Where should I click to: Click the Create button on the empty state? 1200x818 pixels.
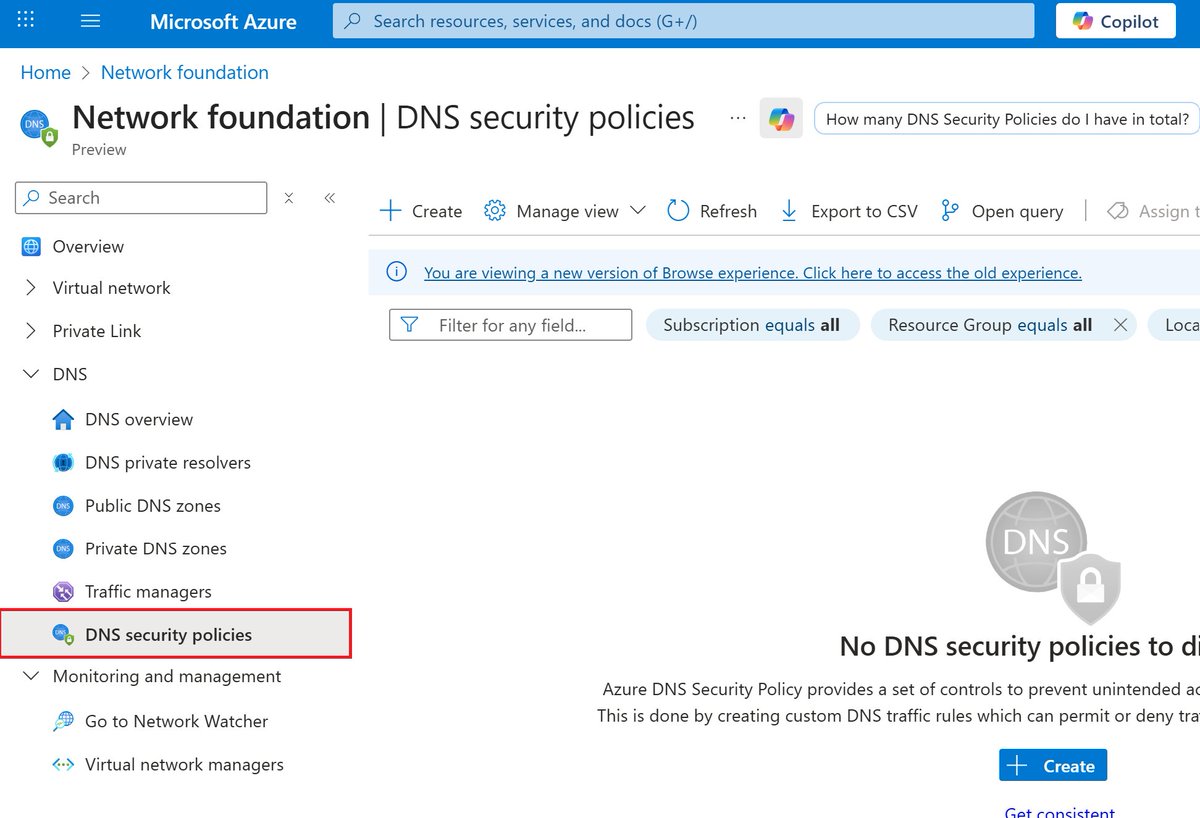[1052, 765]
